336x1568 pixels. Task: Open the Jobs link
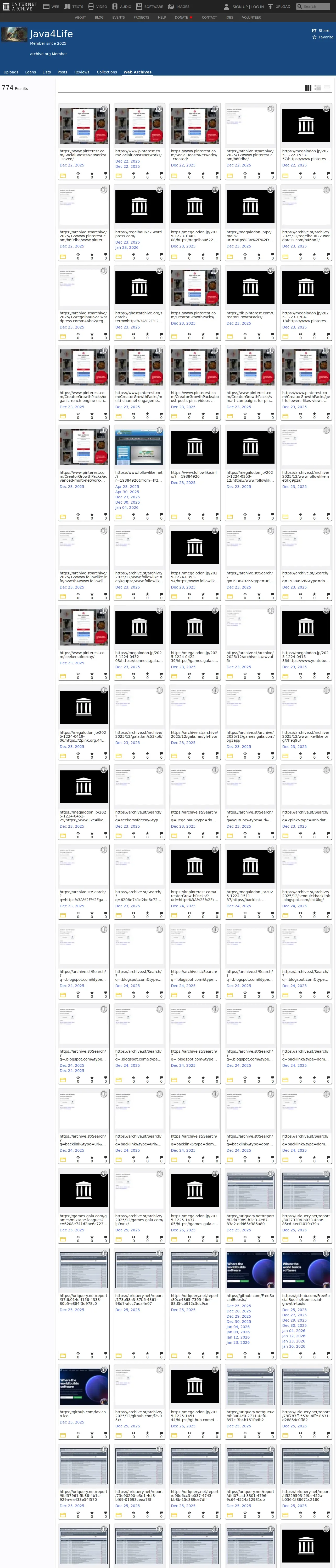[x=229, y=18]
